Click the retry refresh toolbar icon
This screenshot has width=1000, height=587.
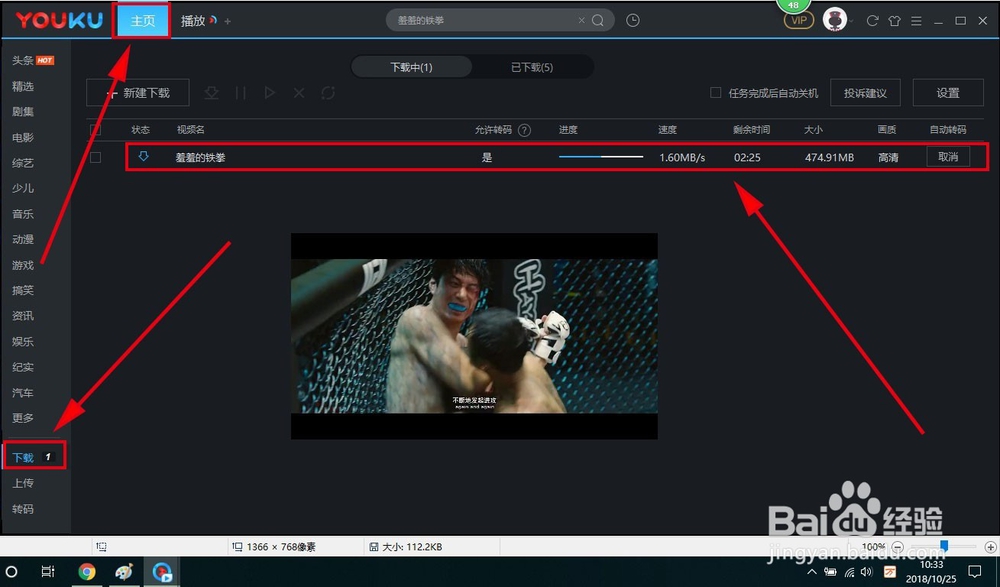(x=328, y=93)
